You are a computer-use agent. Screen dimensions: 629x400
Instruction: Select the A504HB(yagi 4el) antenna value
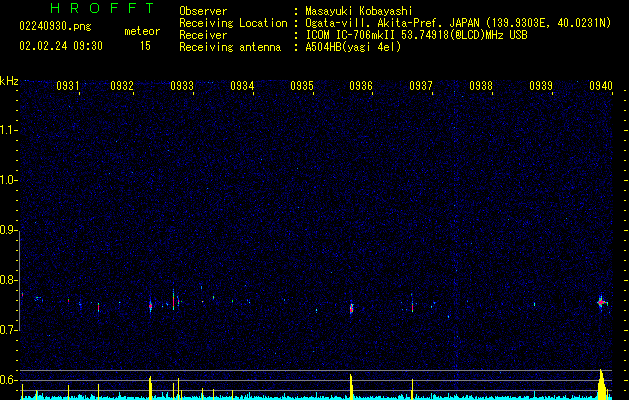[x=353, y=47]
